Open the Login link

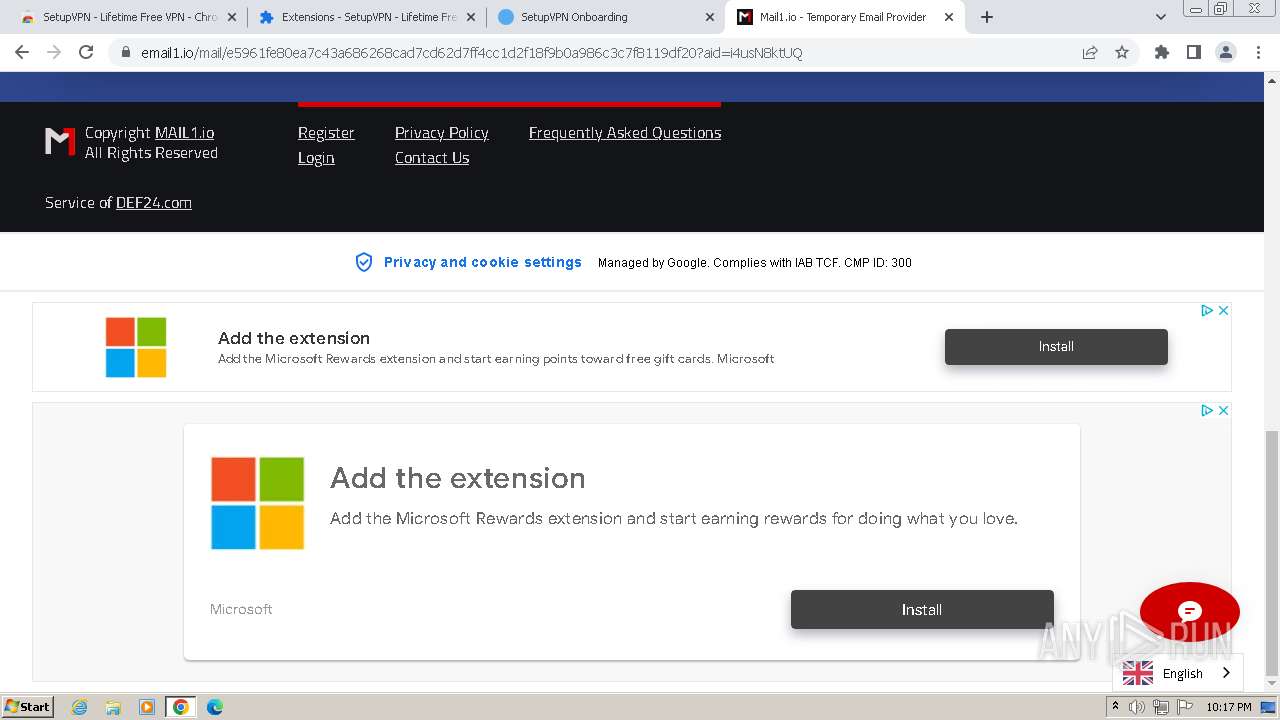point(316,158)
